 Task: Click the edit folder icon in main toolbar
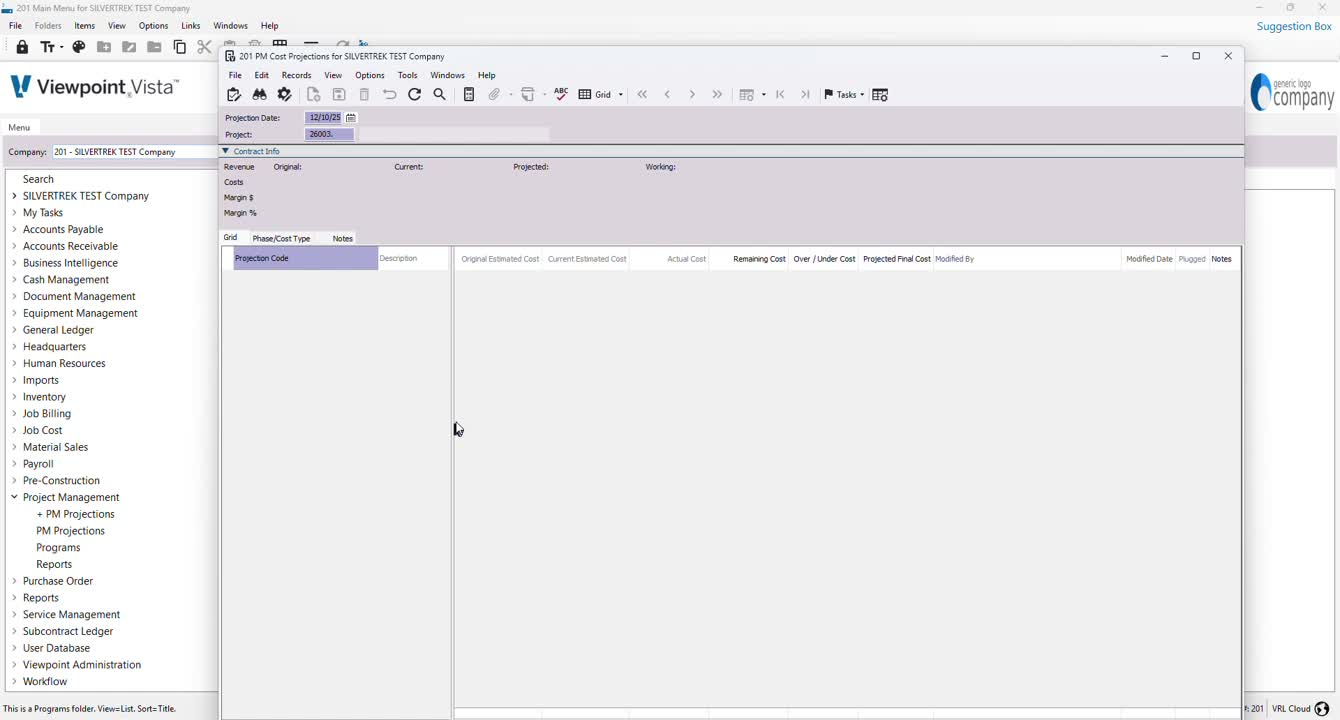point(129,47)
